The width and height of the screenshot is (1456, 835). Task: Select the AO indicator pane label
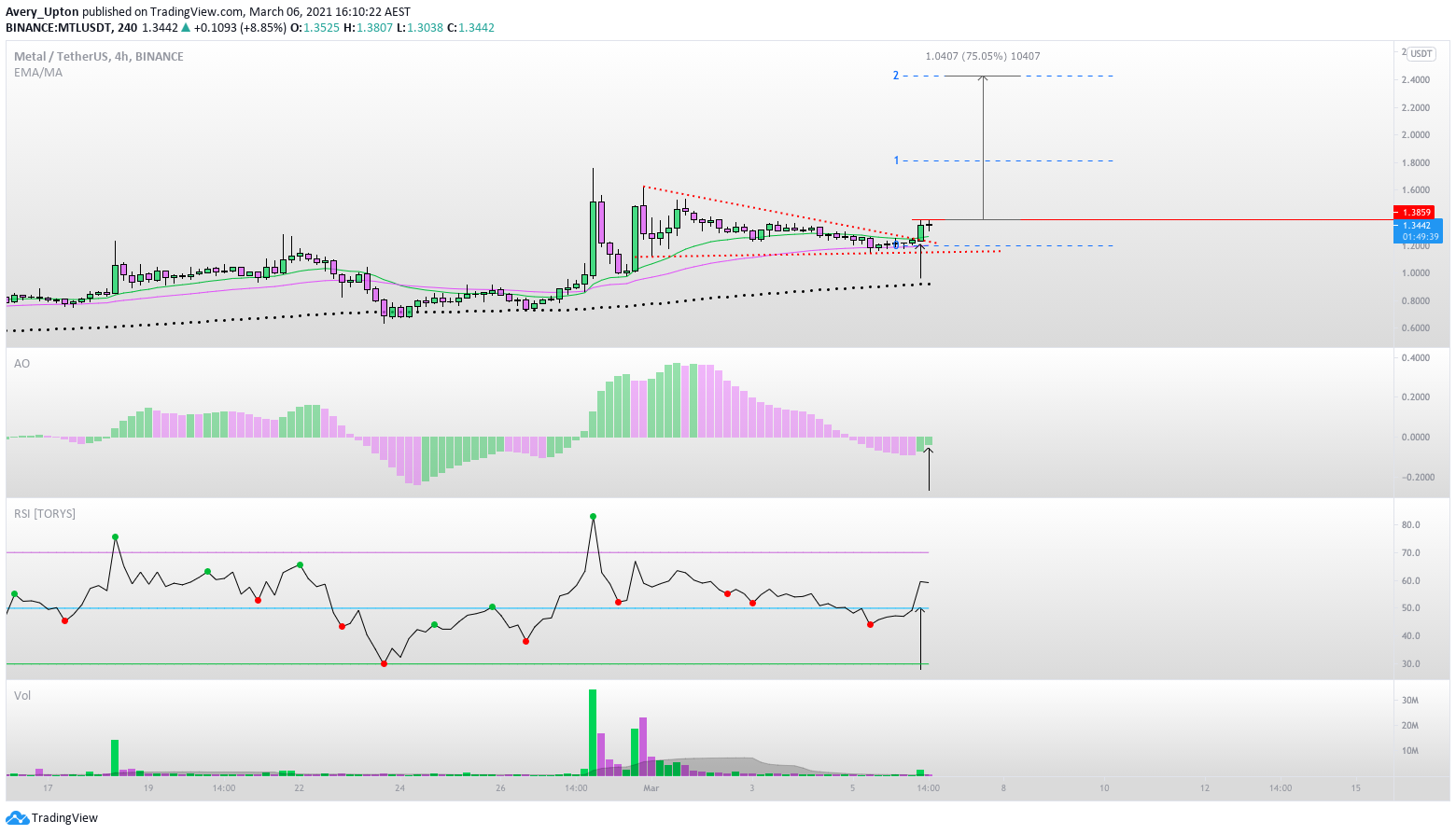(x=21, y=363)
